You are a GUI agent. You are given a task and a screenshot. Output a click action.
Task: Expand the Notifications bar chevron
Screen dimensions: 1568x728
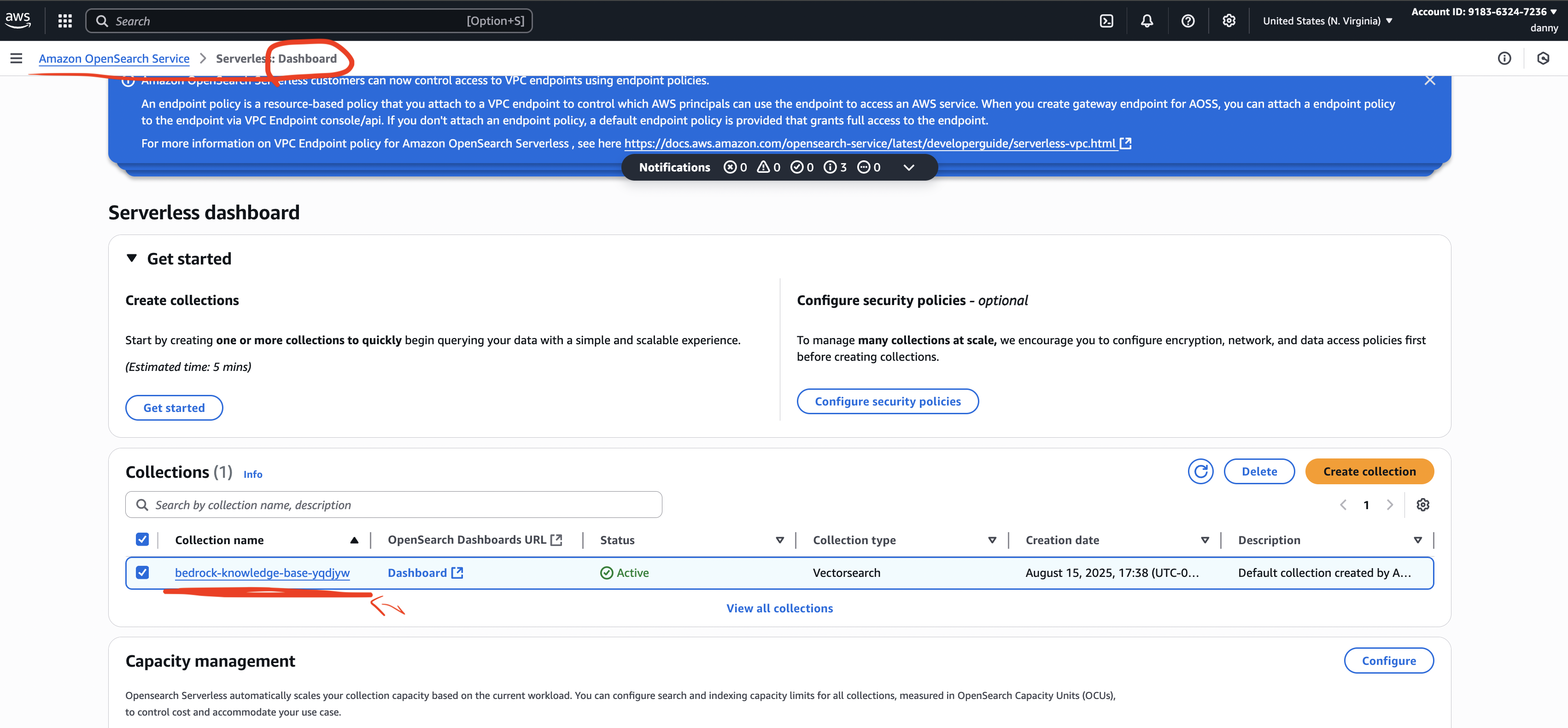point(908,167)
